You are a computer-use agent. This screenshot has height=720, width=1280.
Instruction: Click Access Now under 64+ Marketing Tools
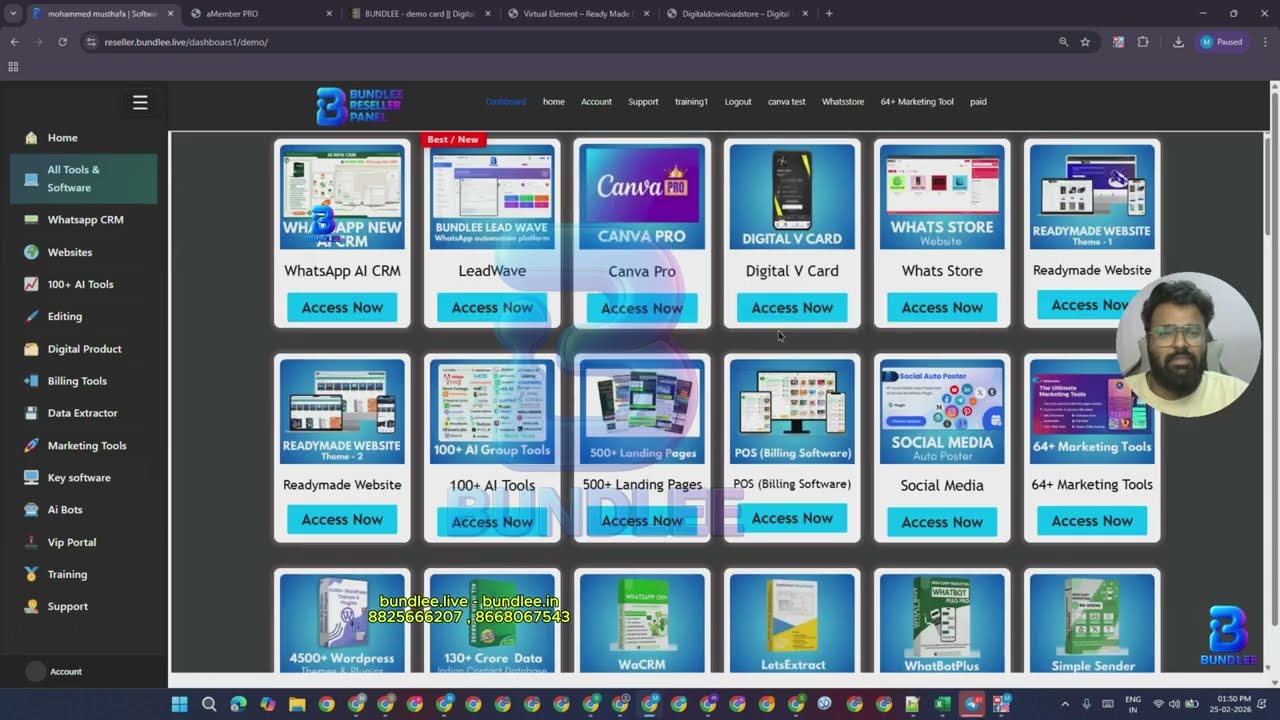click(x=1092, y=521)
